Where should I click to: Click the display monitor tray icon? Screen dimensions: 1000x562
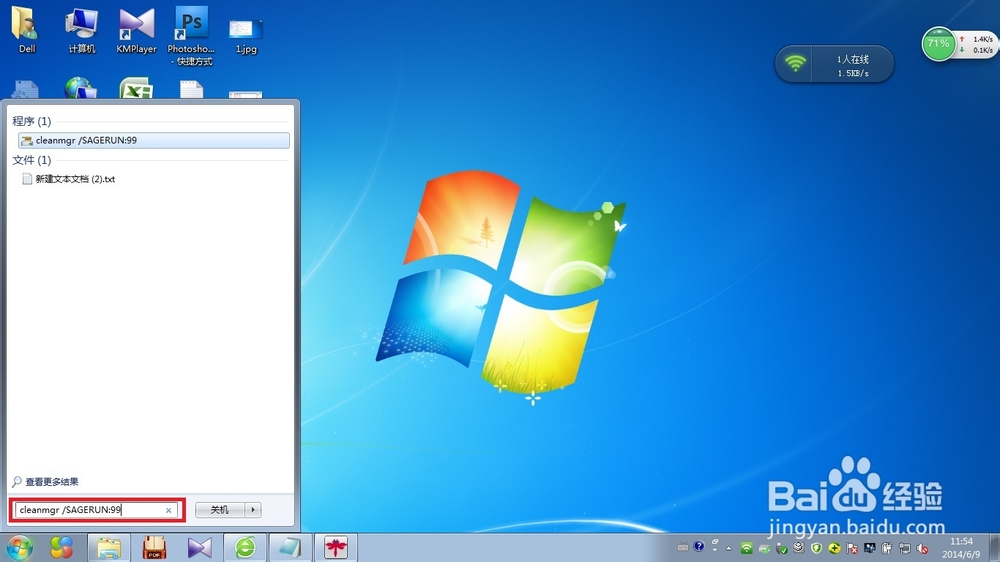(869, 548)
